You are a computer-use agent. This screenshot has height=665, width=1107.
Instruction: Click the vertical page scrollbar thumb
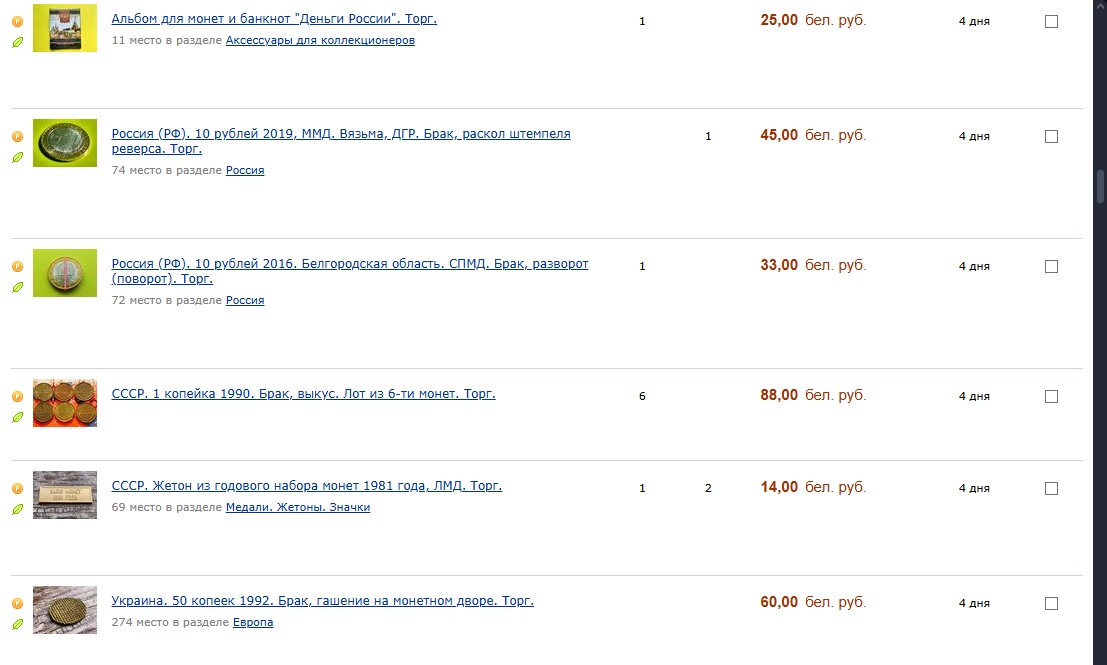point(1100,186)
